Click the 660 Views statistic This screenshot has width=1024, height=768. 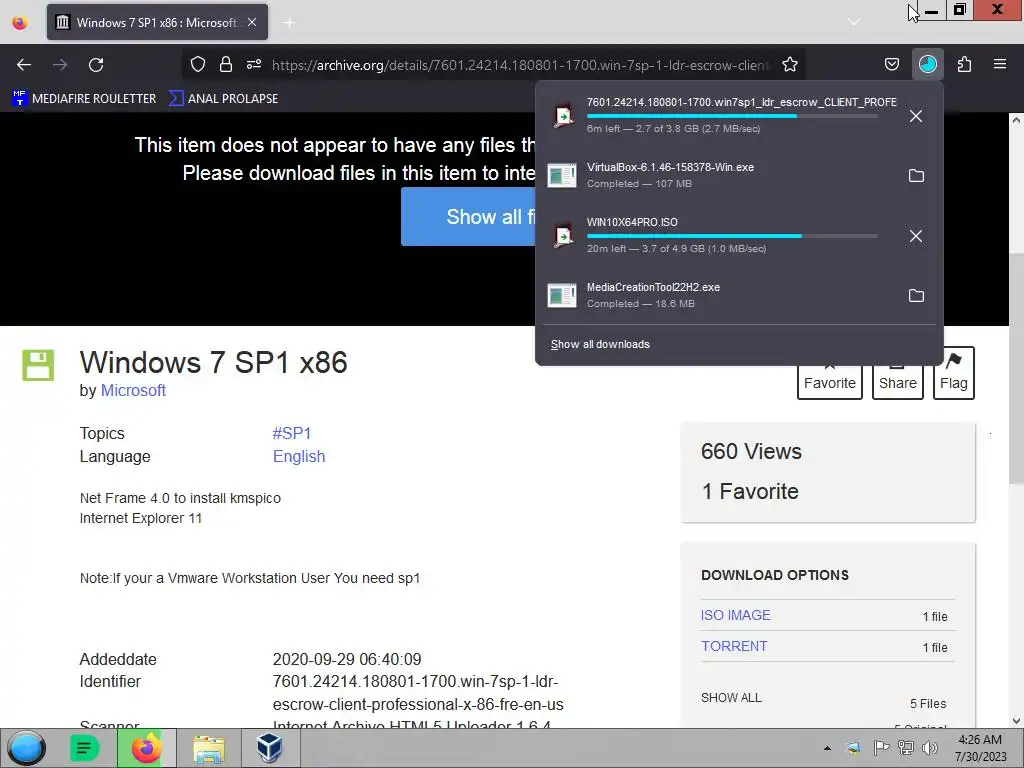pos(751,451)
